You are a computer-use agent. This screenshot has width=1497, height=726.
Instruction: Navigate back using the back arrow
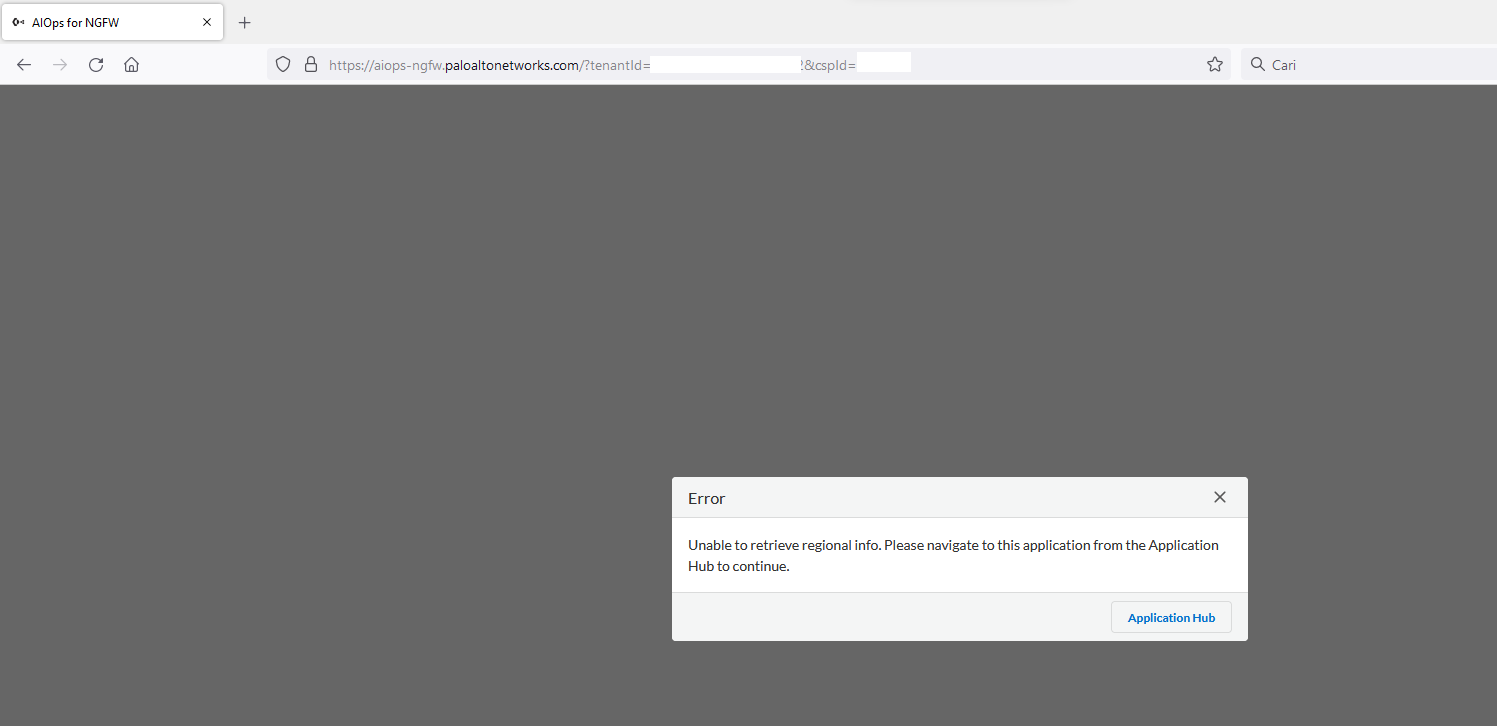click(23, 64)
